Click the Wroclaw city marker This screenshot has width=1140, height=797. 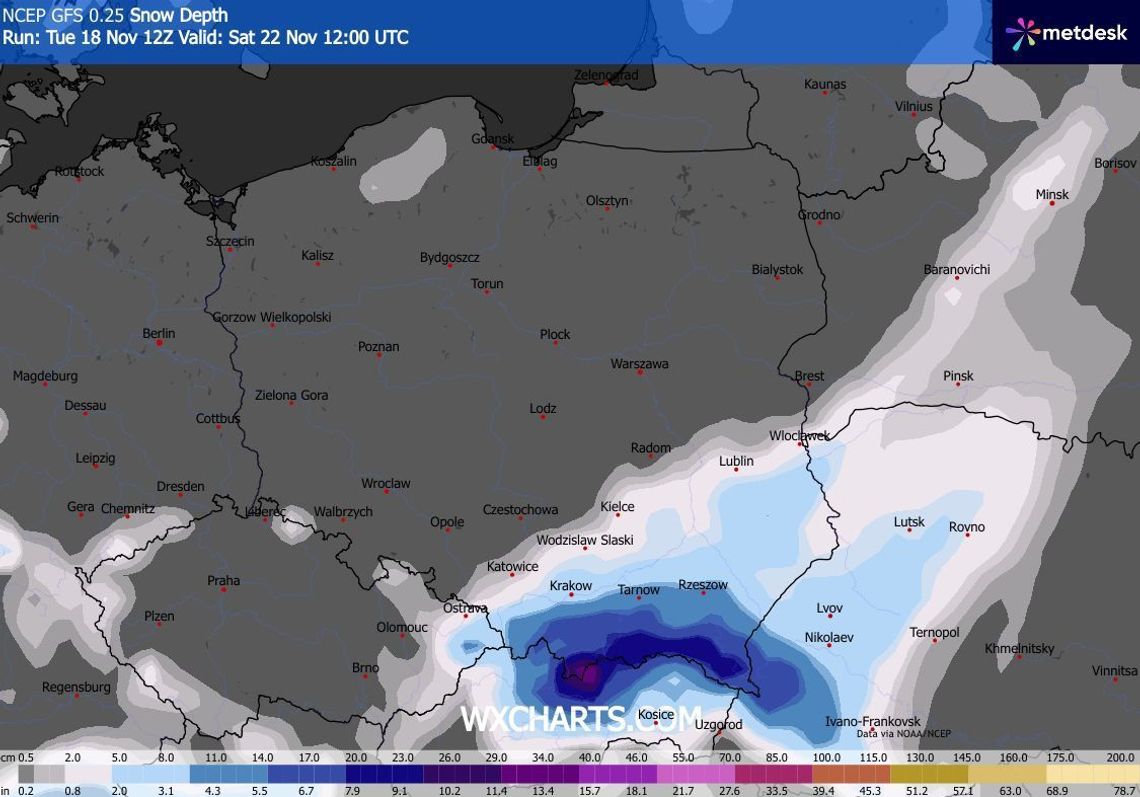coord(385,495)
